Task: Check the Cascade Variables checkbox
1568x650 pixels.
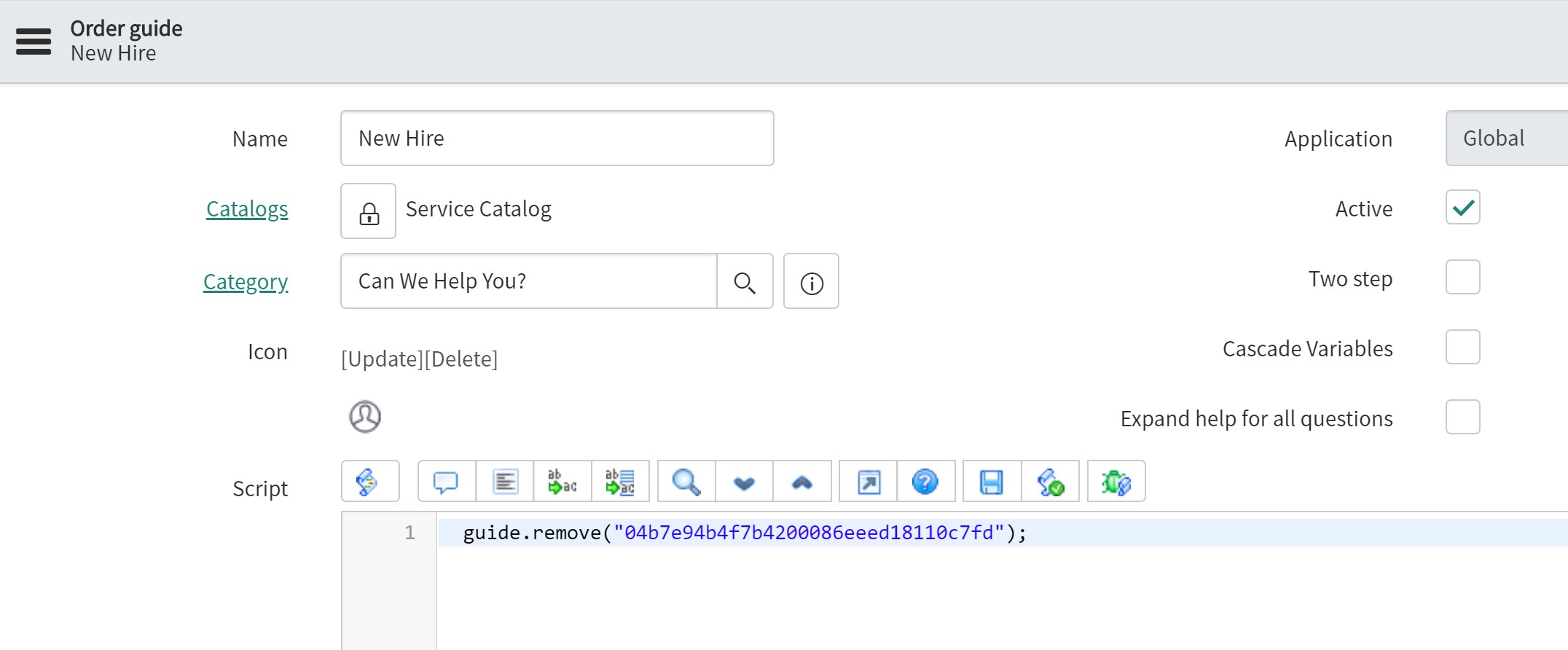Action: (x=1462, y=348)
